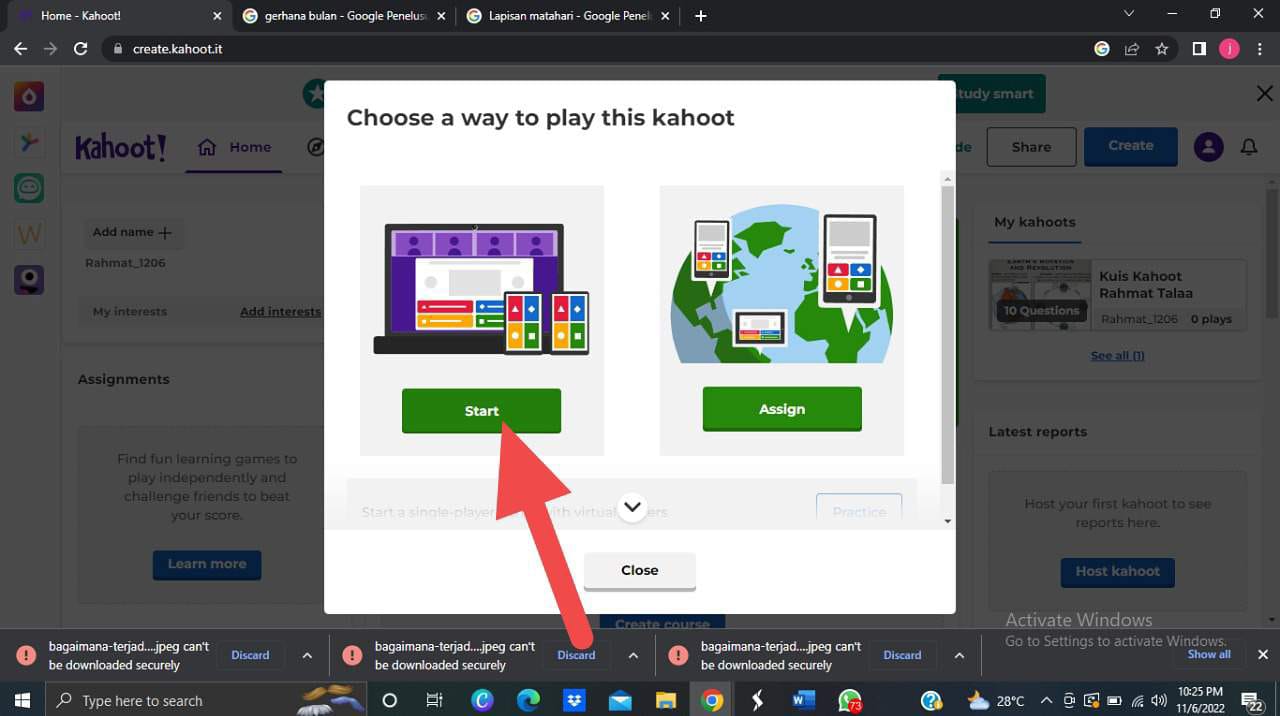
Task: Click the See all (1) link
Action: coord(1118,356)
